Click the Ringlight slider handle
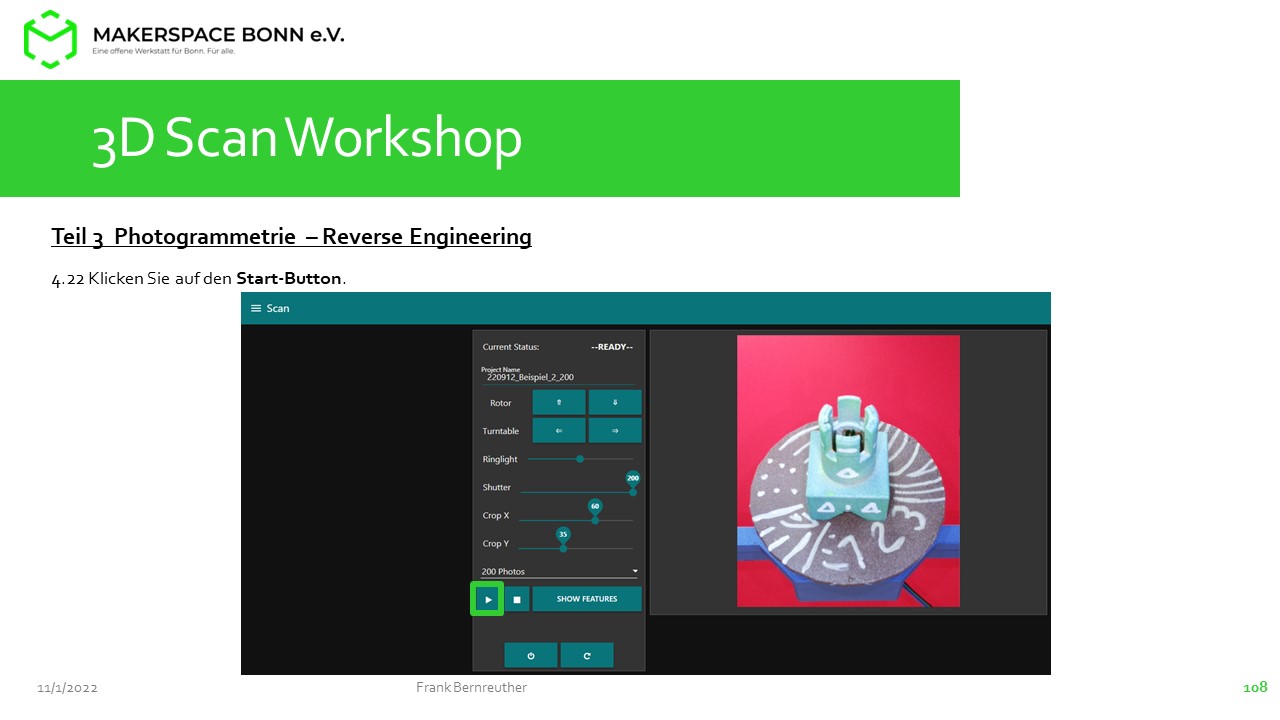1280x720 pixels. pyautogui.click(x=580, y=459)
